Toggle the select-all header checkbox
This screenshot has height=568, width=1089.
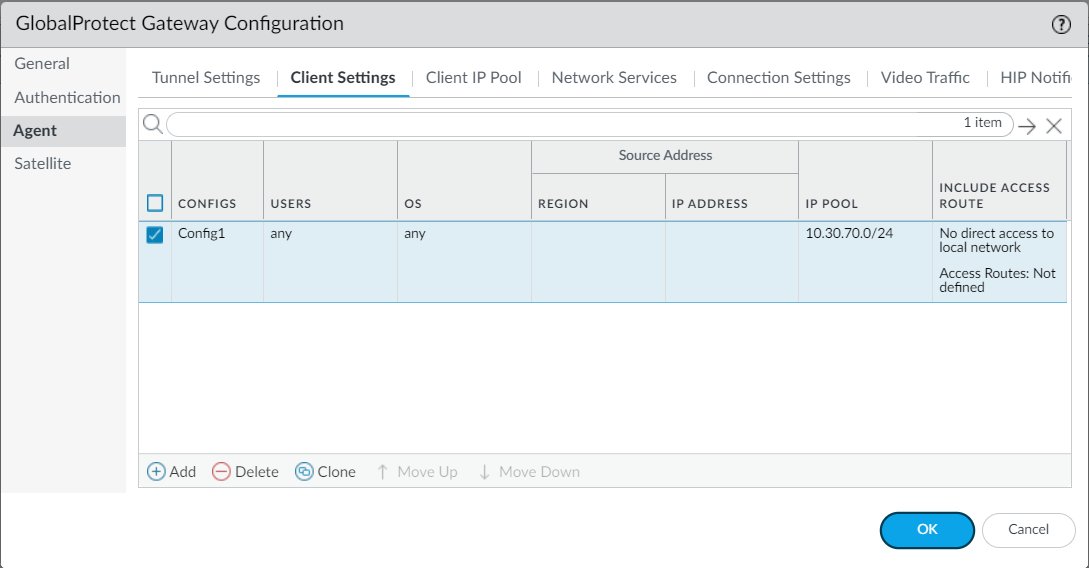pos(155,203)
